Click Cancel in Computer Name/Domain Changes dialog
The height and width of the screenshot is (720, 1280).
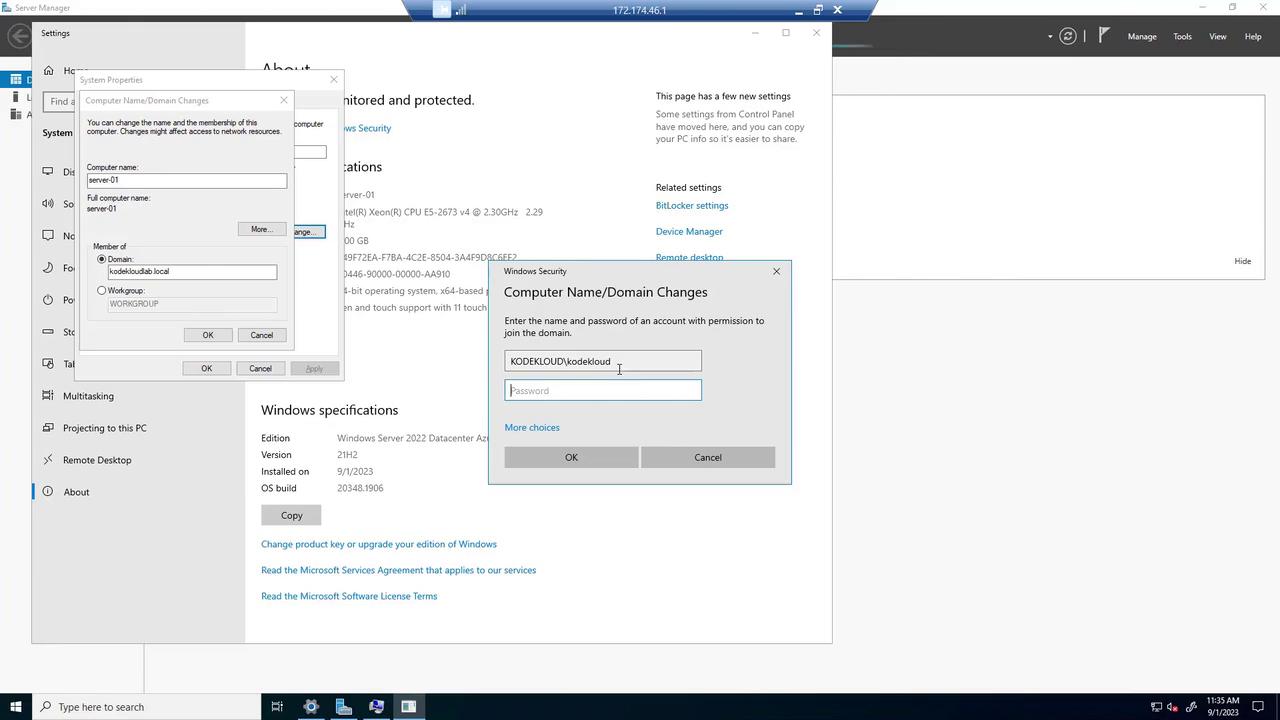coord(262,335)
